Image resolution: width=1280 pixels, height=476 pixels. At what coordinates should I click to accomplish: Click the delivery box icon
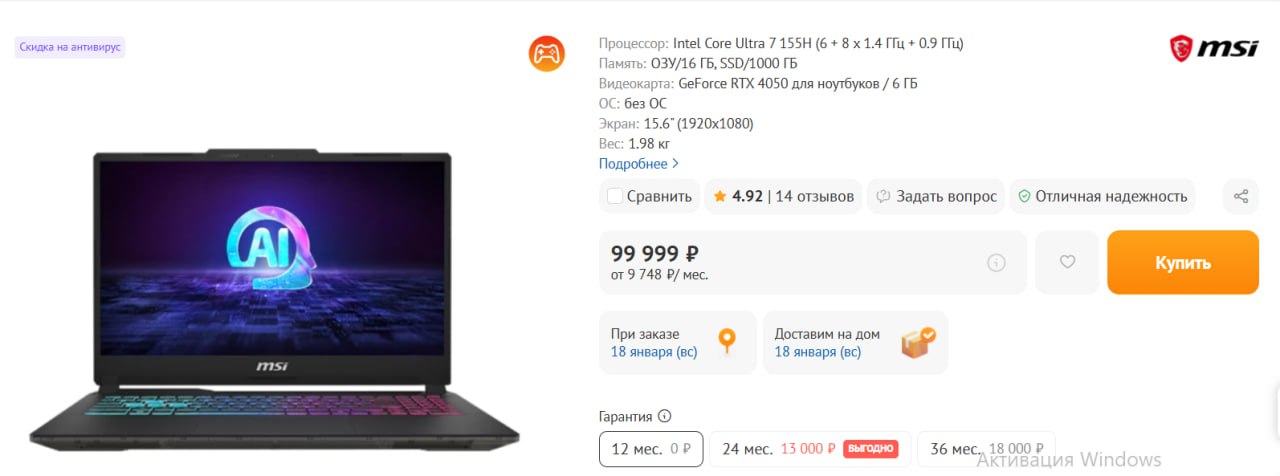point(918,342)
